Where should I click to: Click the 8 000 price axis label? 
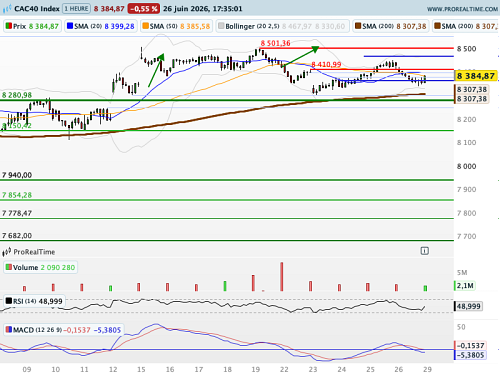click(x=466, y=166)
